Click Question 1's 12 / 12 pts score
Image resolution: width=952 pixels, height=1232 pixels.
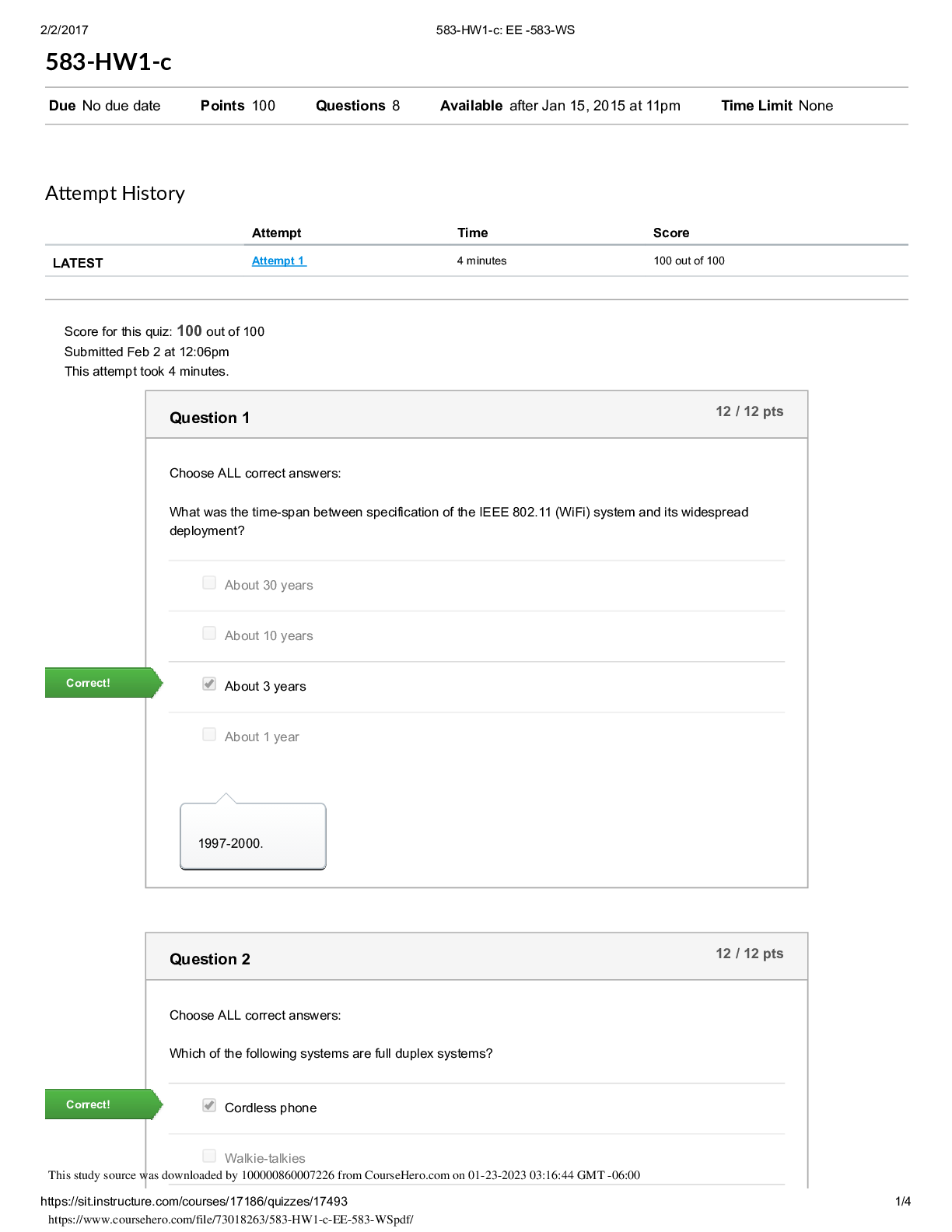click(749, 411)
